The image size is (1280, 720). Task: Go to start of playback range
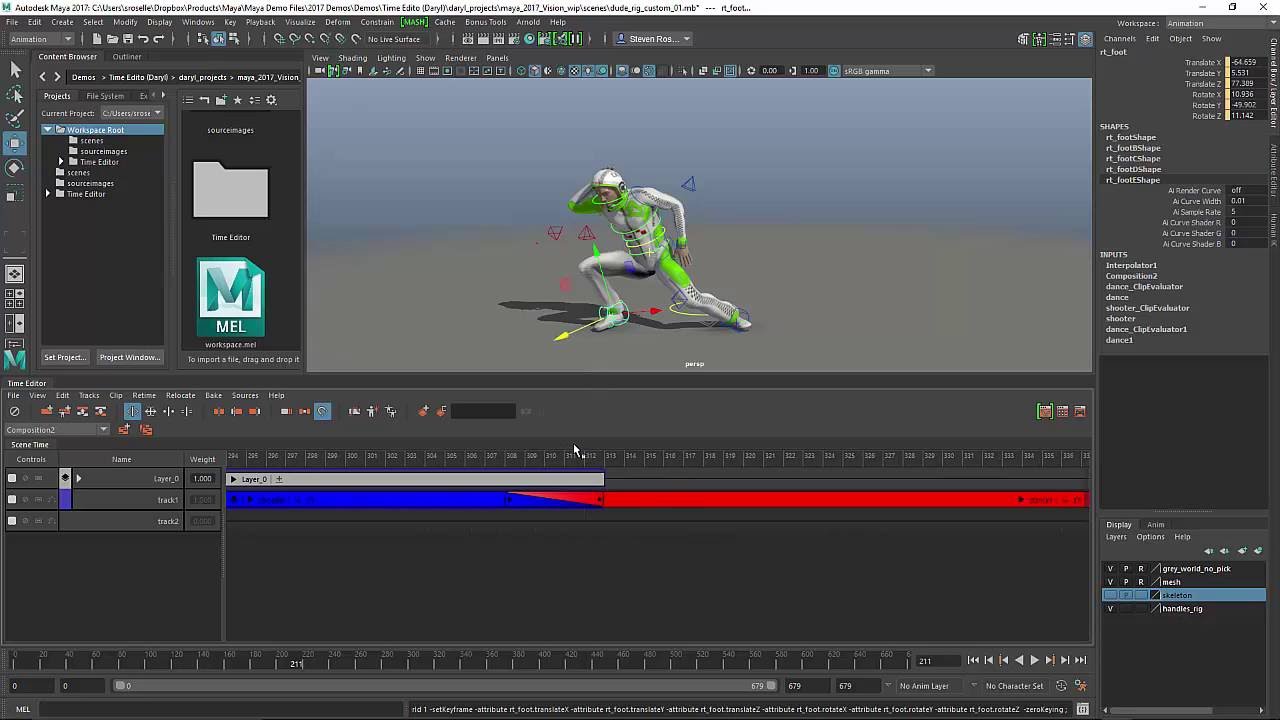point(973,660)
